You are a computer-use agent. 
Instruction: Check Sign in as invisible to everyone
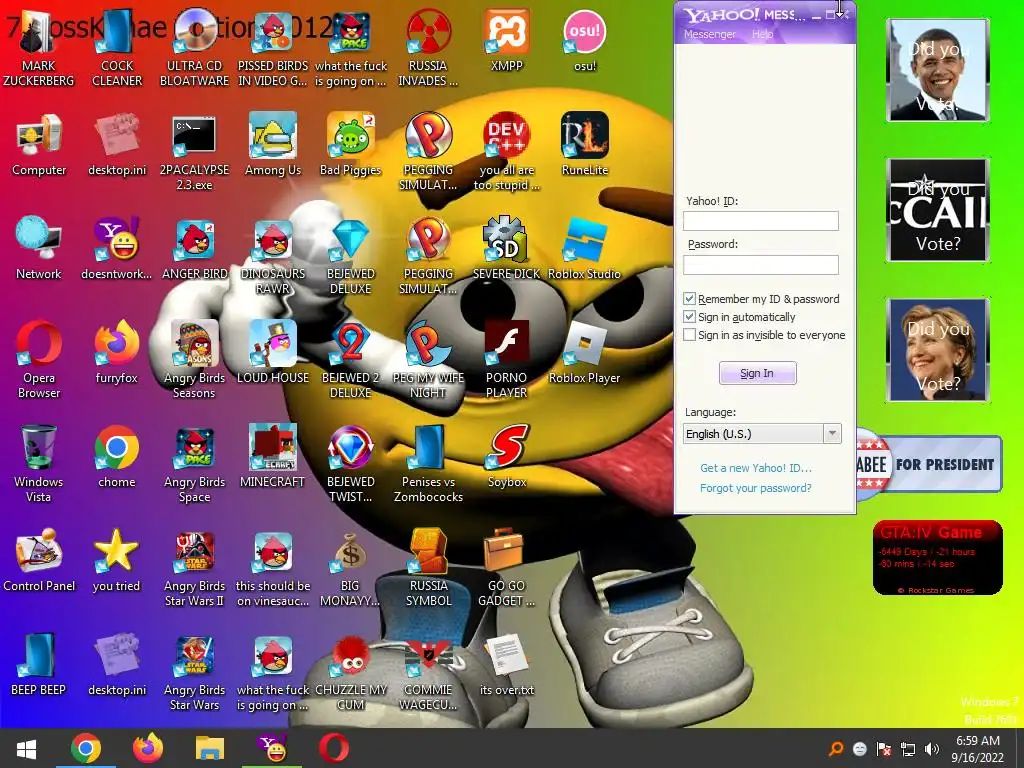689,335
